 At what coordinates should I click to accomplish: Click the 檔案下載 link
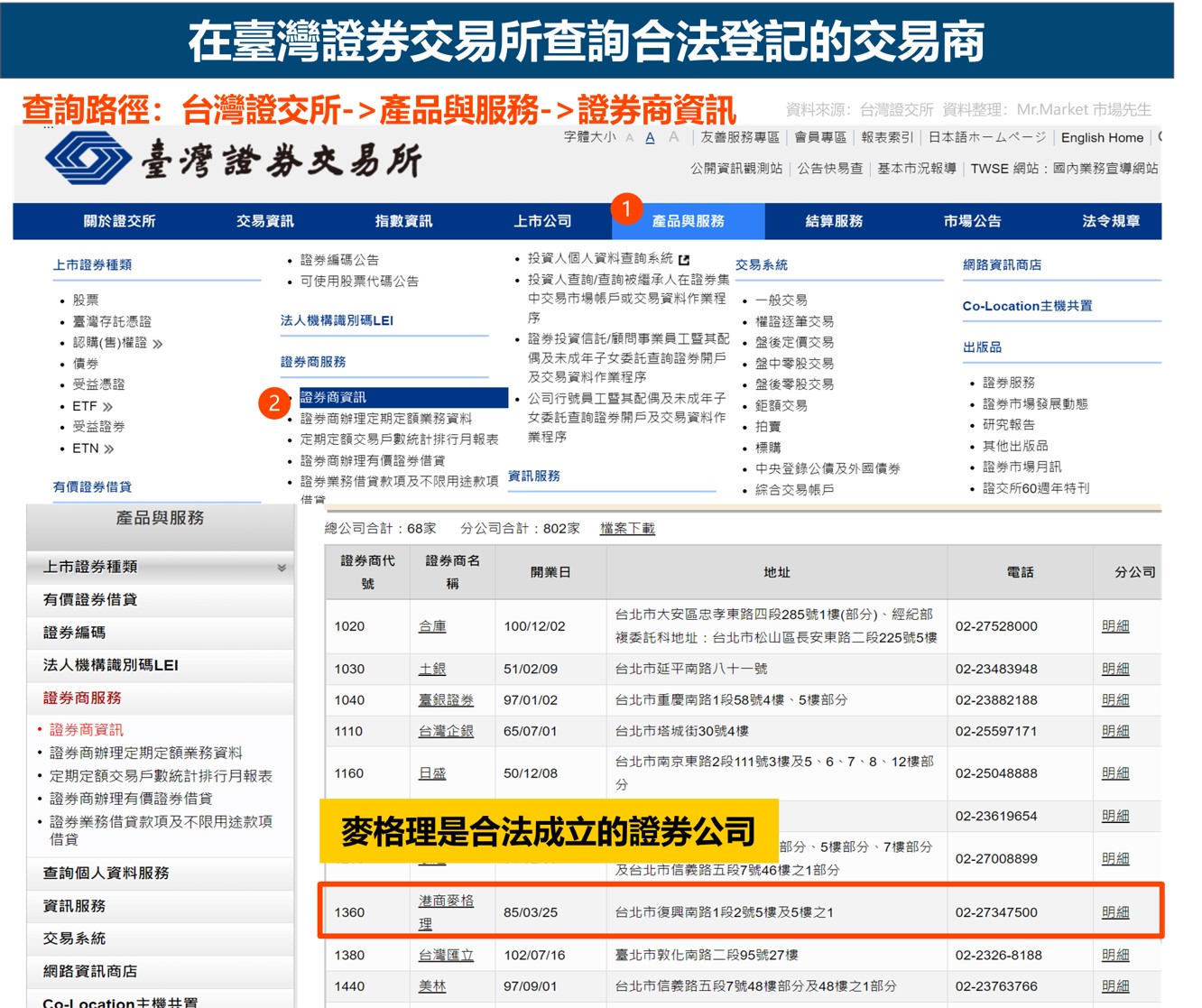pos(627,529)
